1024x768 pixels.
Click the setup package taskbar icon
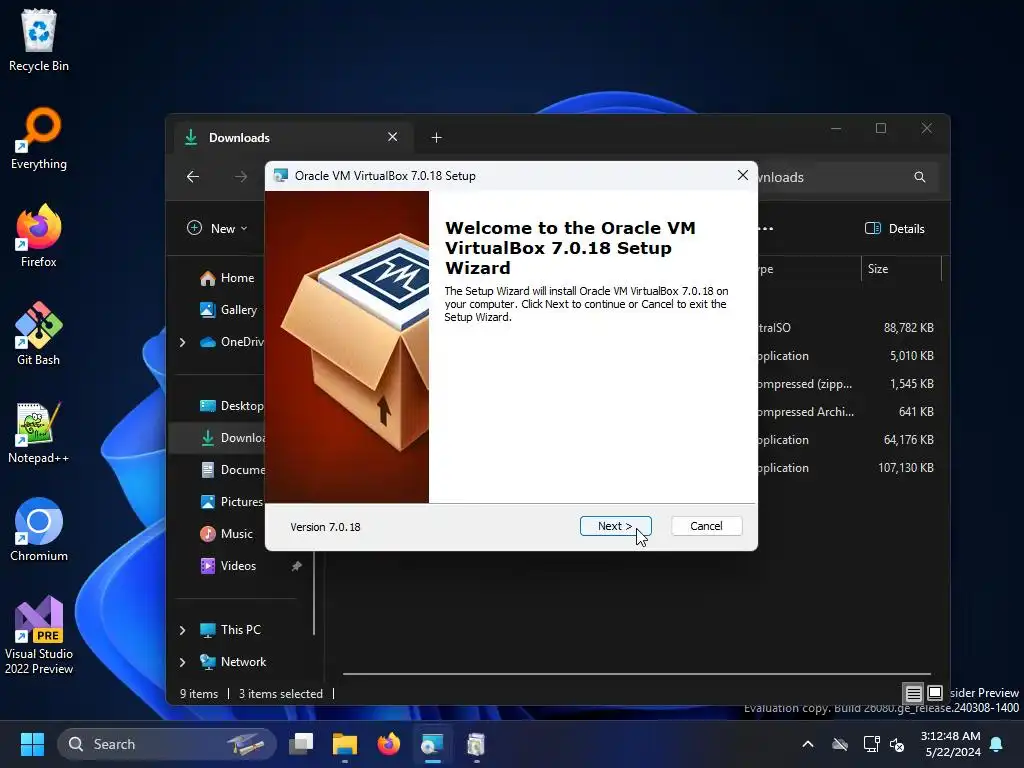tap(476, 744)
